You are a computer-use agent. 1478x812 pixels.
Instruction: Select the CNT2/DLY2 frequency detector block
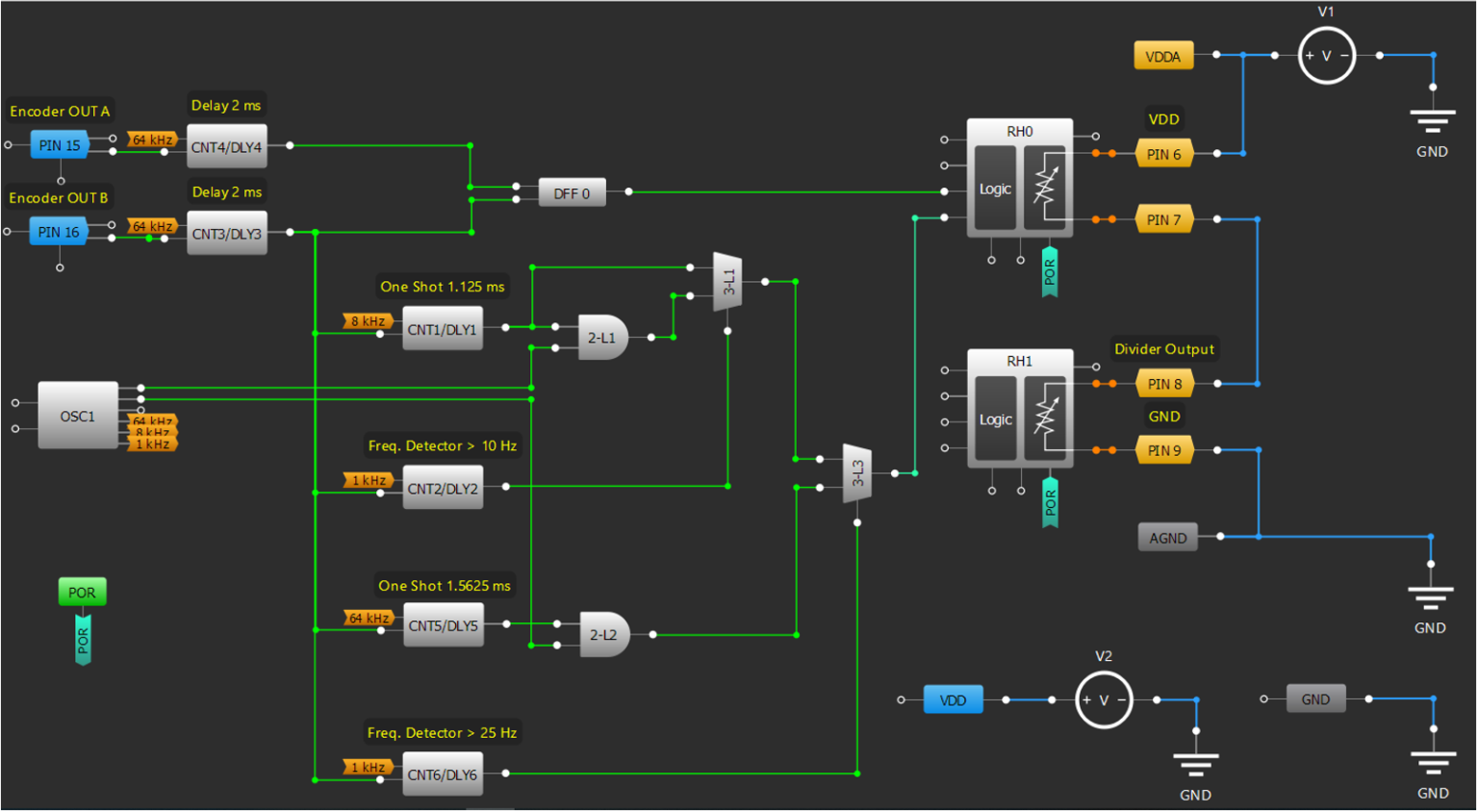[x=442, y=487]
